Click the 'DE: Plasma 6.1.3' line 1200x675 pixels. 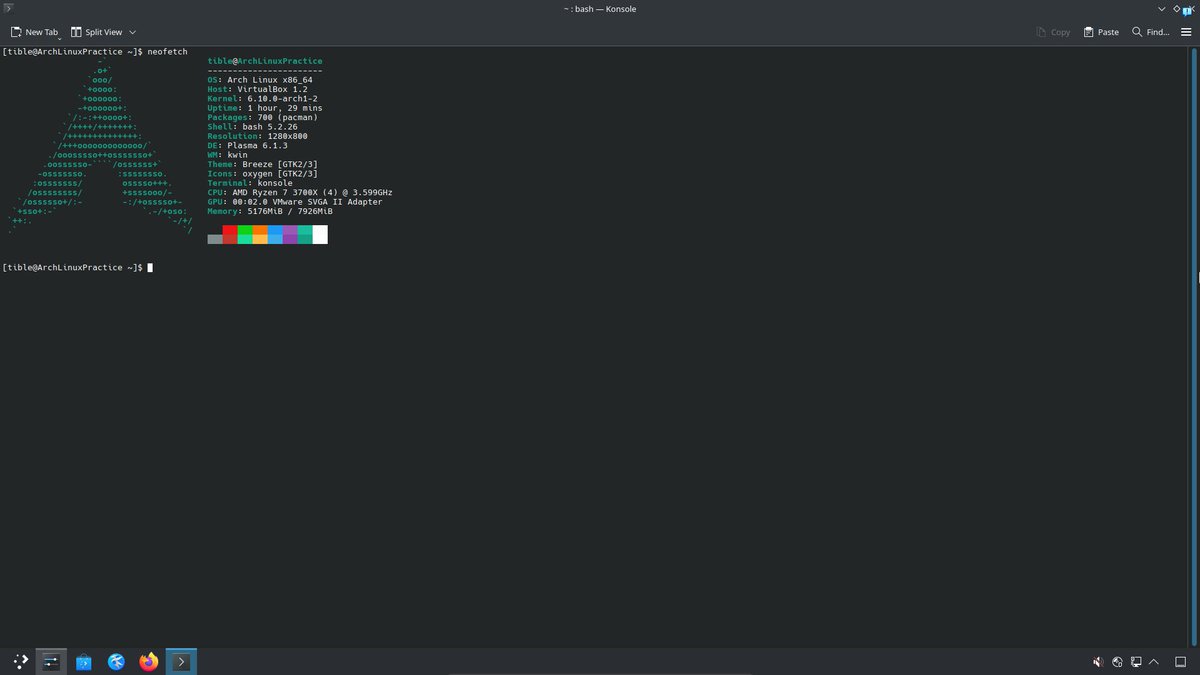(x=247, y=146)
